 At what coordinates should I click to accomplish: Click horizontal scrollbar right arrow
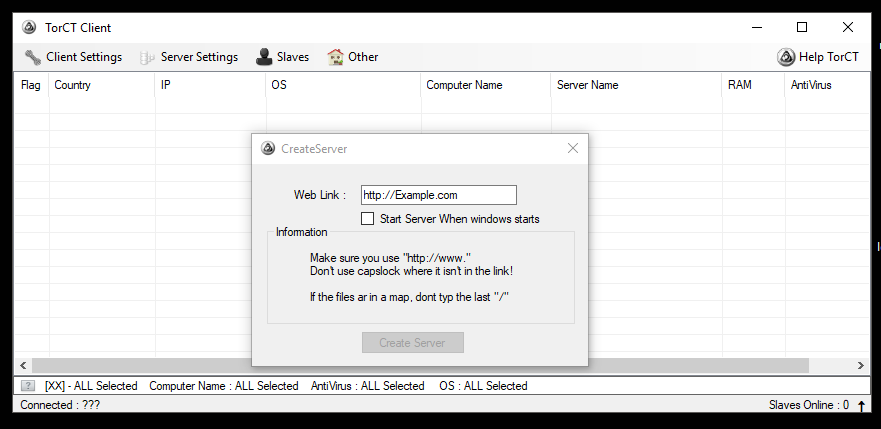tap(861, 366)
